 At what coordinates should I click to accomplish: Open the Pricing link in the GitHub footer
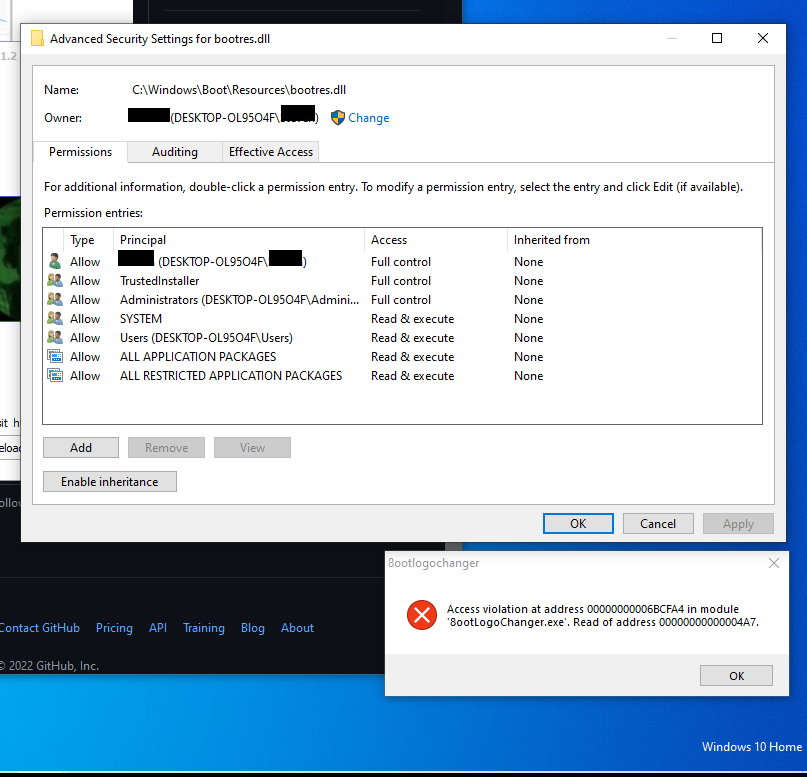coord(114,628)
